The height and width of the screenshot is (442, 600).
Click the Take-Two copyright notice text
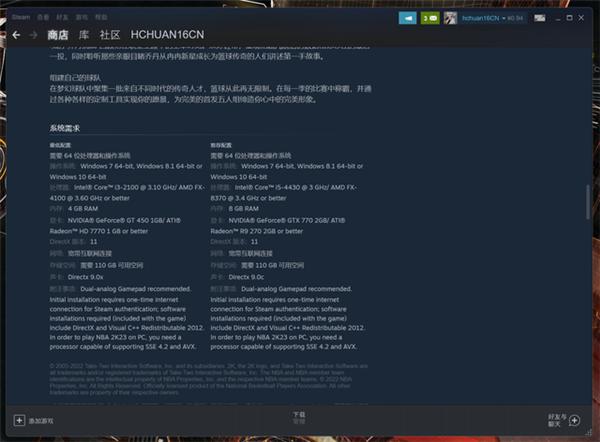[x=209, y=379]
